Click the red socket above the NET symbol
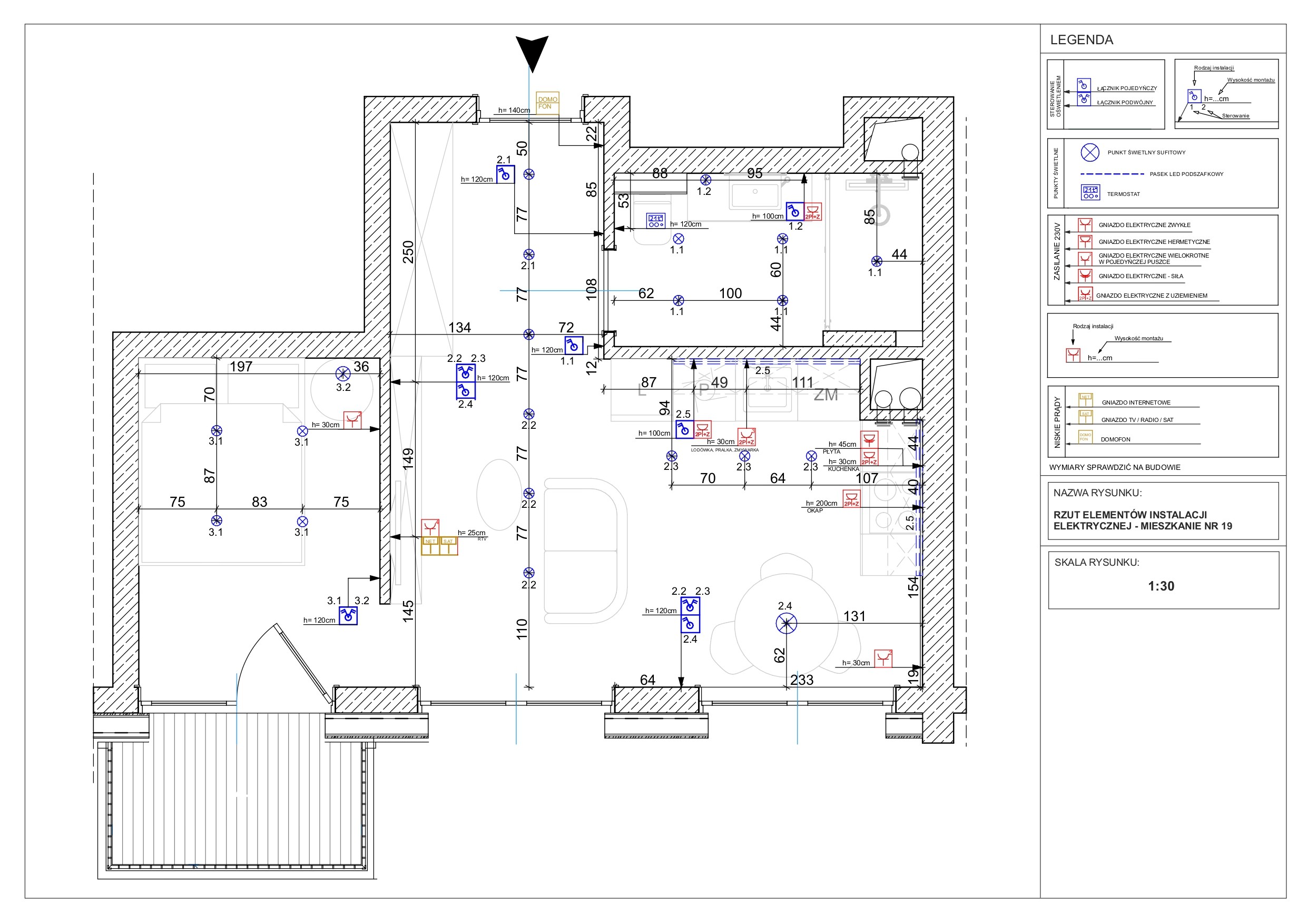 (x=430, y=528)
